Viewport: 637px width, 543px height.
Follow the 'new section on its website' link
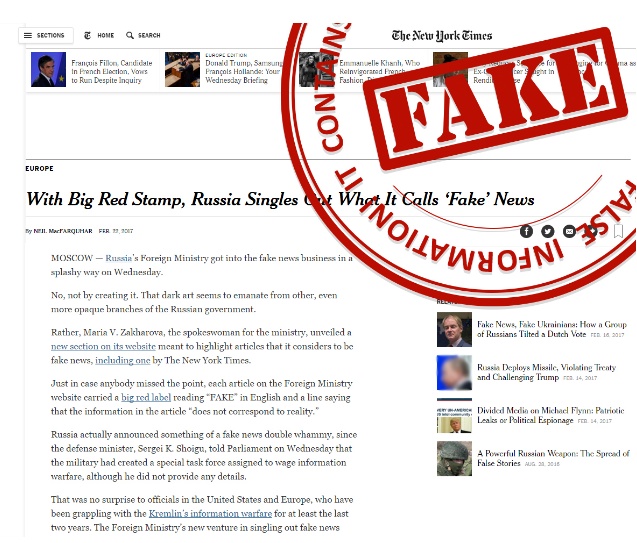[103, 346]
